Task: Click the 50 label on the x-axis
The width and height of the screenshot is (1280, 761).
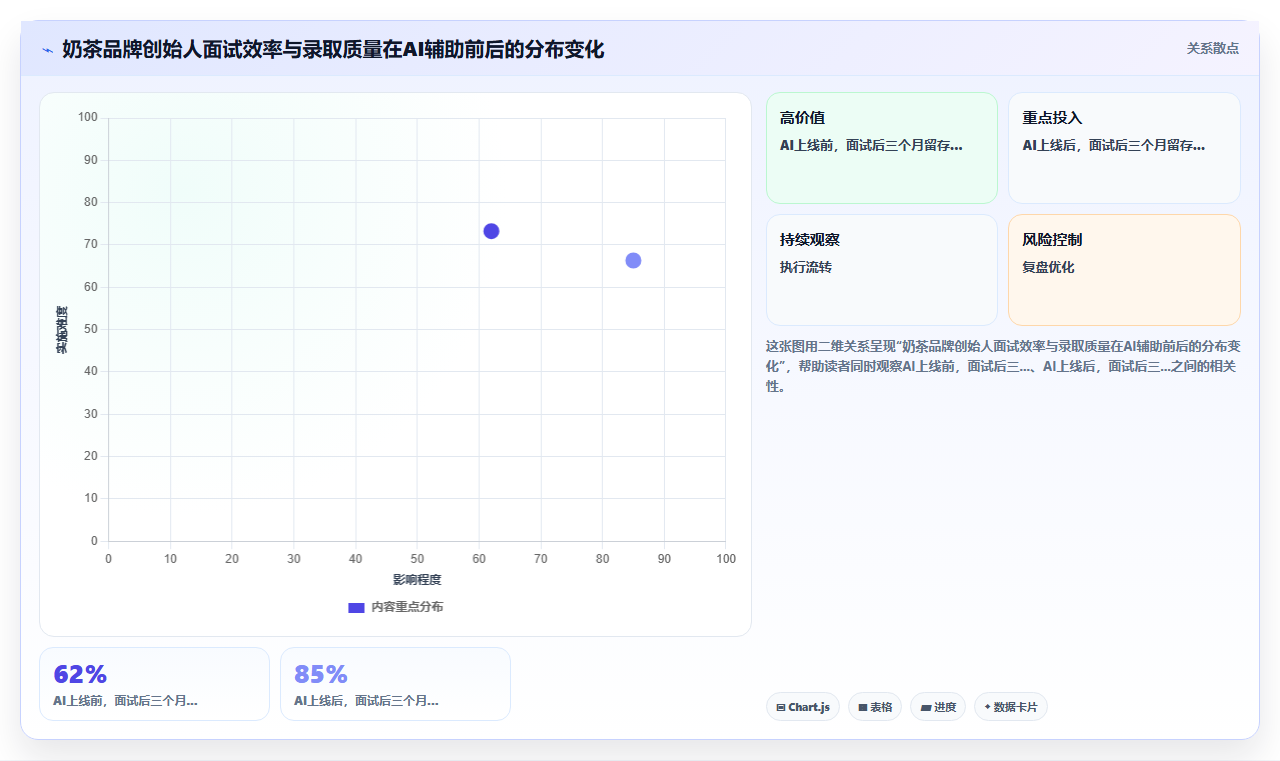Action: (417, 558)
